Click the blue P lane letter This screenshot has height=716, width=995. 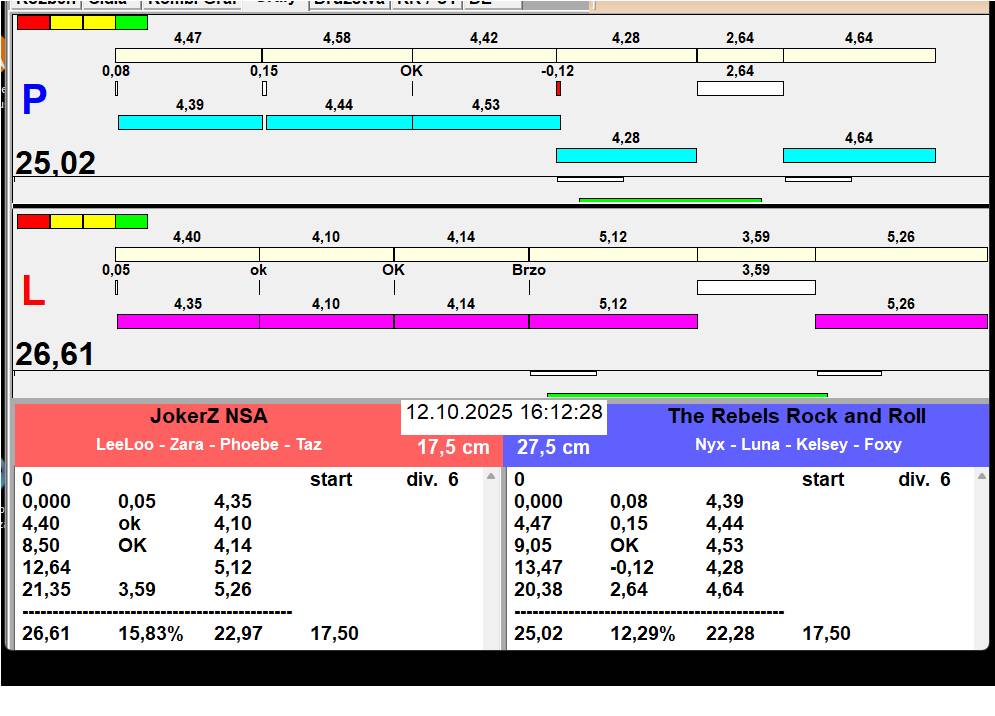point(34,100)
